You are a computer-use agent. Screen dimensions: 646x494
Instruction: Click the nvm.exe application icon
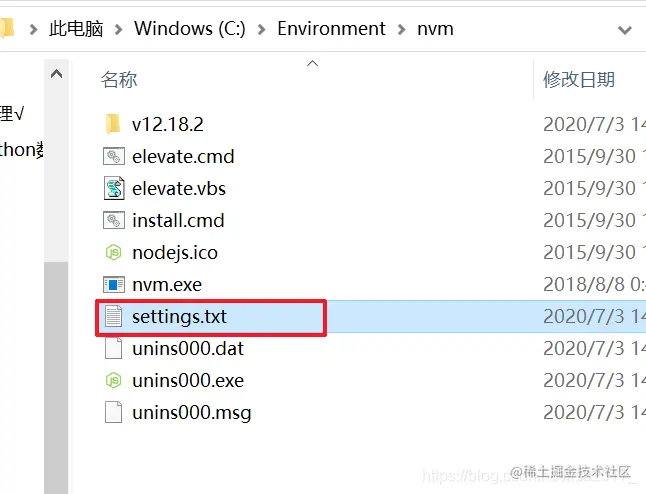click(x=113, y=284)
